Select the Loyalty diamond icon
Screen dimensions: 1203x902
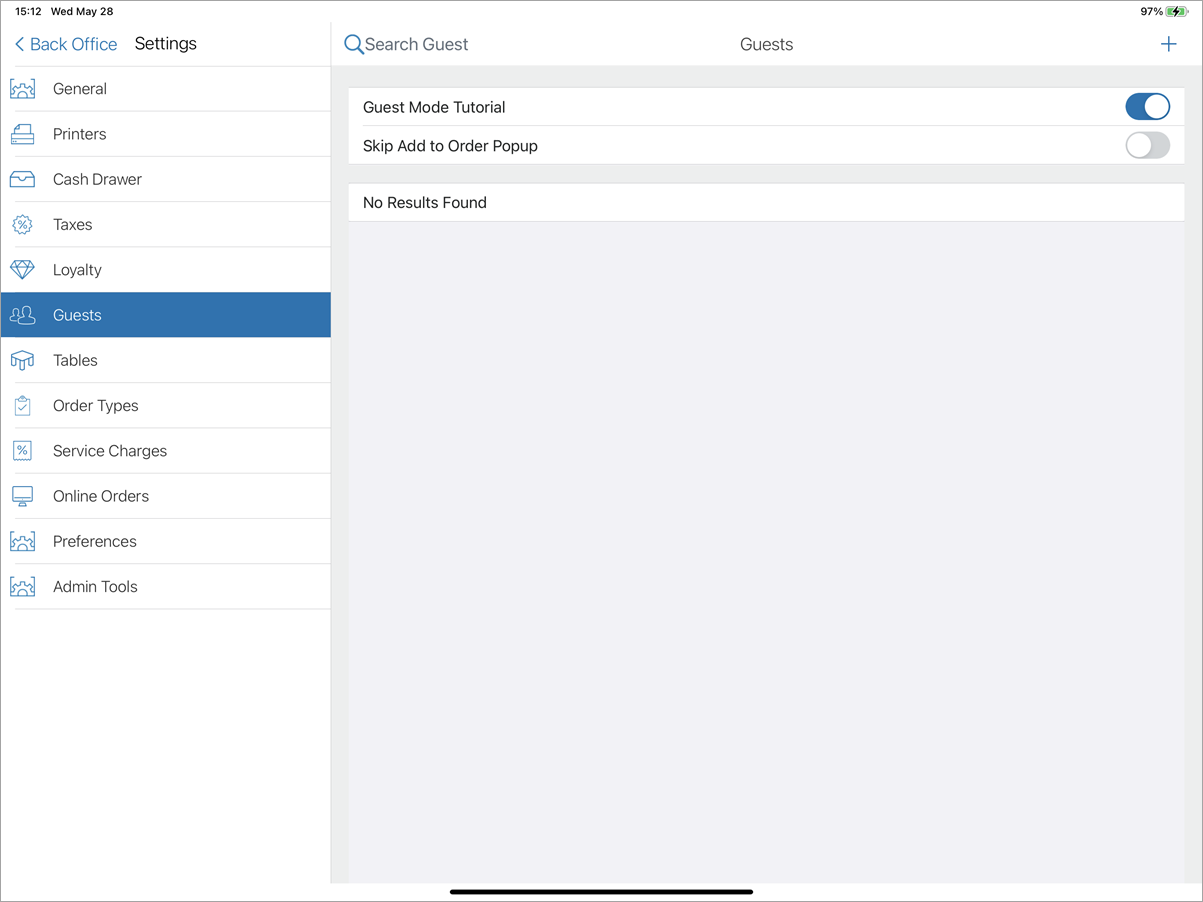[22, 269]
